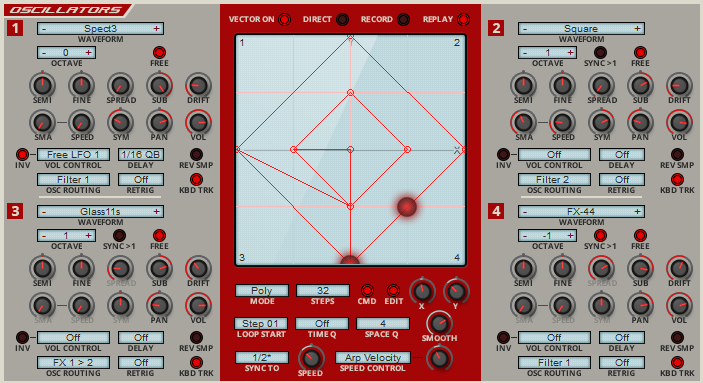The image size is (703, 383).
Task: Click the Arp Velocity speed control amount knob
Action: point(439,357)
